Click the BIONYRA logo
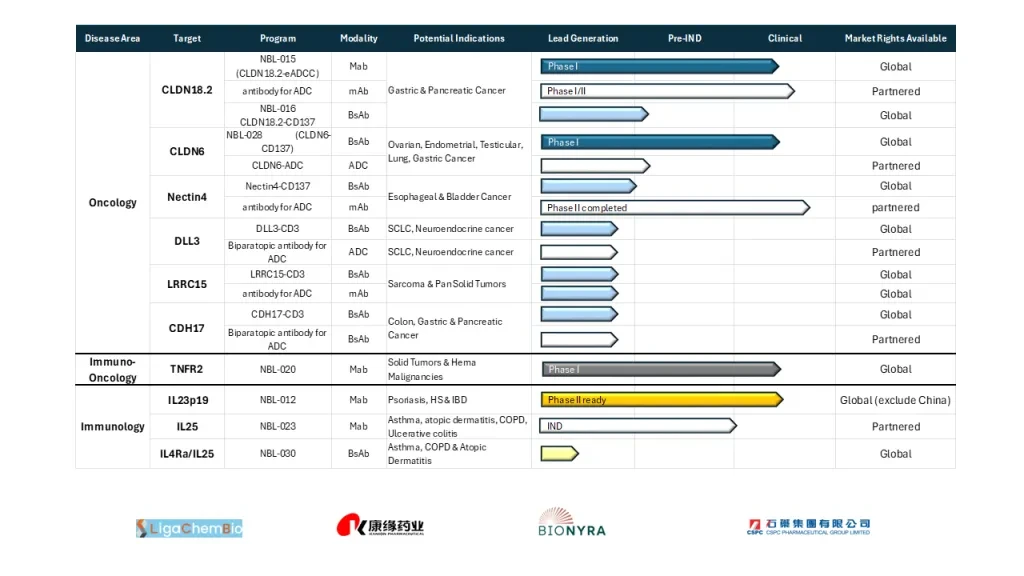 click(x=571, y=522)
